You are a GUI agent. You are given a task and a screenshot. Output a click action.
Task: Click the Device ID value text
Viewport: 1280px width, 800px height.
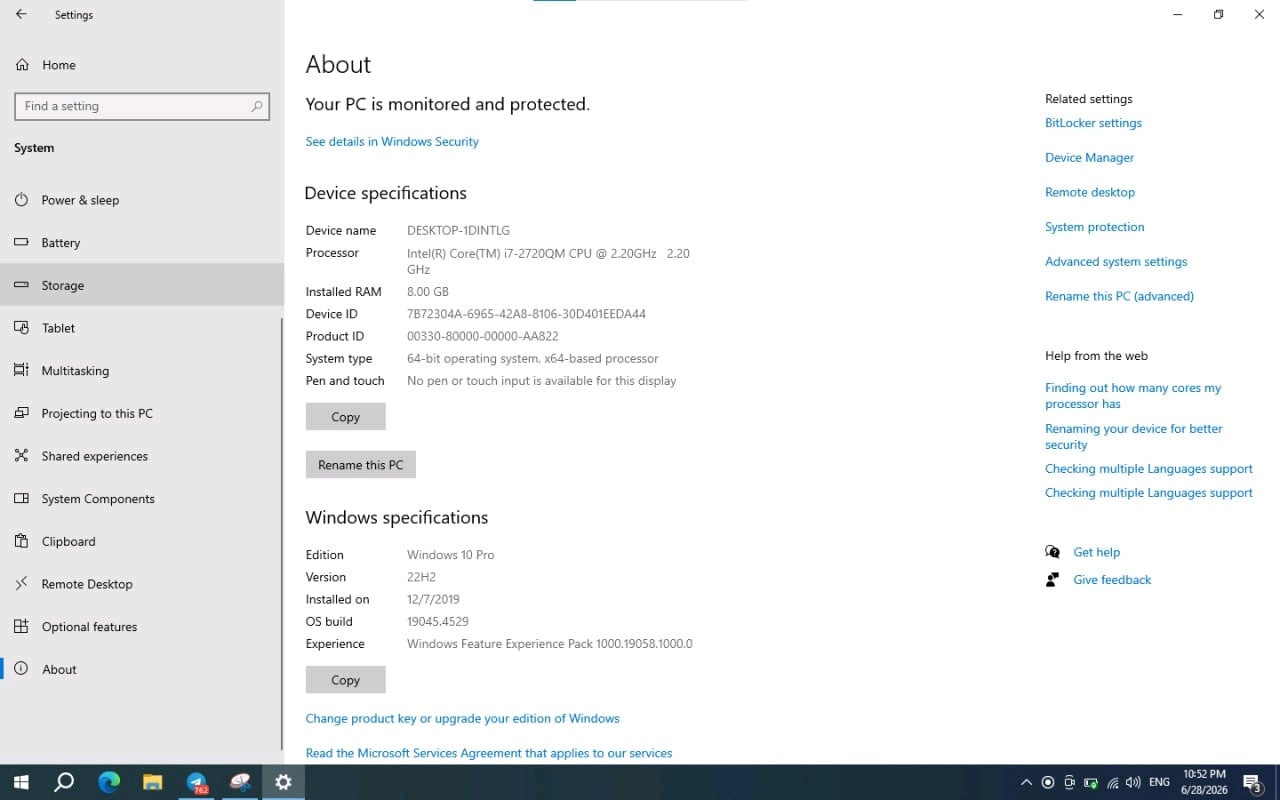[526, 314]
